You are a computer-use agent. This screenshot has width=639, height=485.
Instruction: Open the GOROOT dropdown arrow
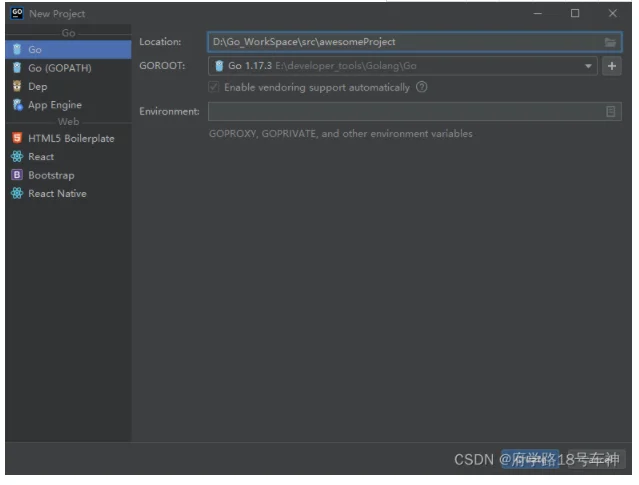click(588, 66)
